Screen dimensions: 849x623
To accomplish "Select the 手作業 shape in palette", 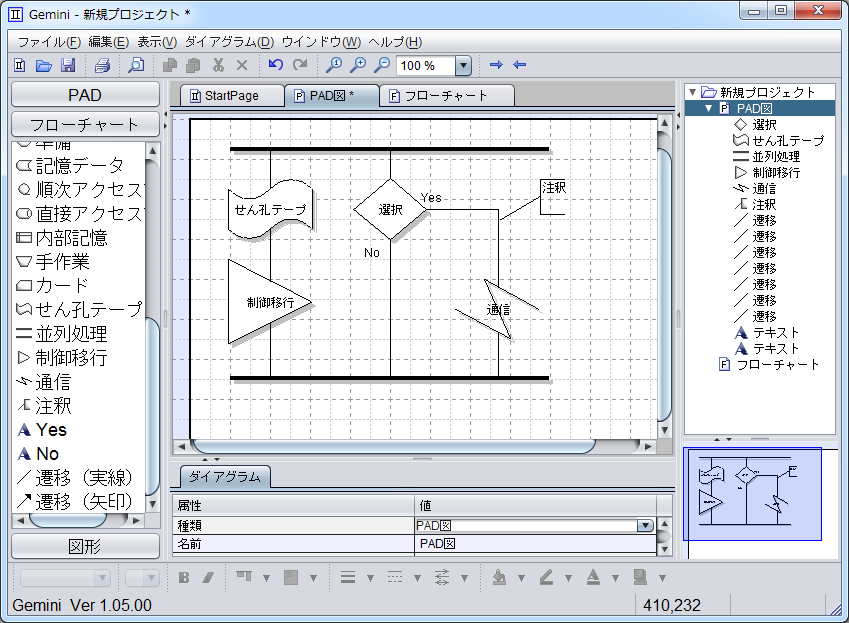I will click(x=53, y=262).
